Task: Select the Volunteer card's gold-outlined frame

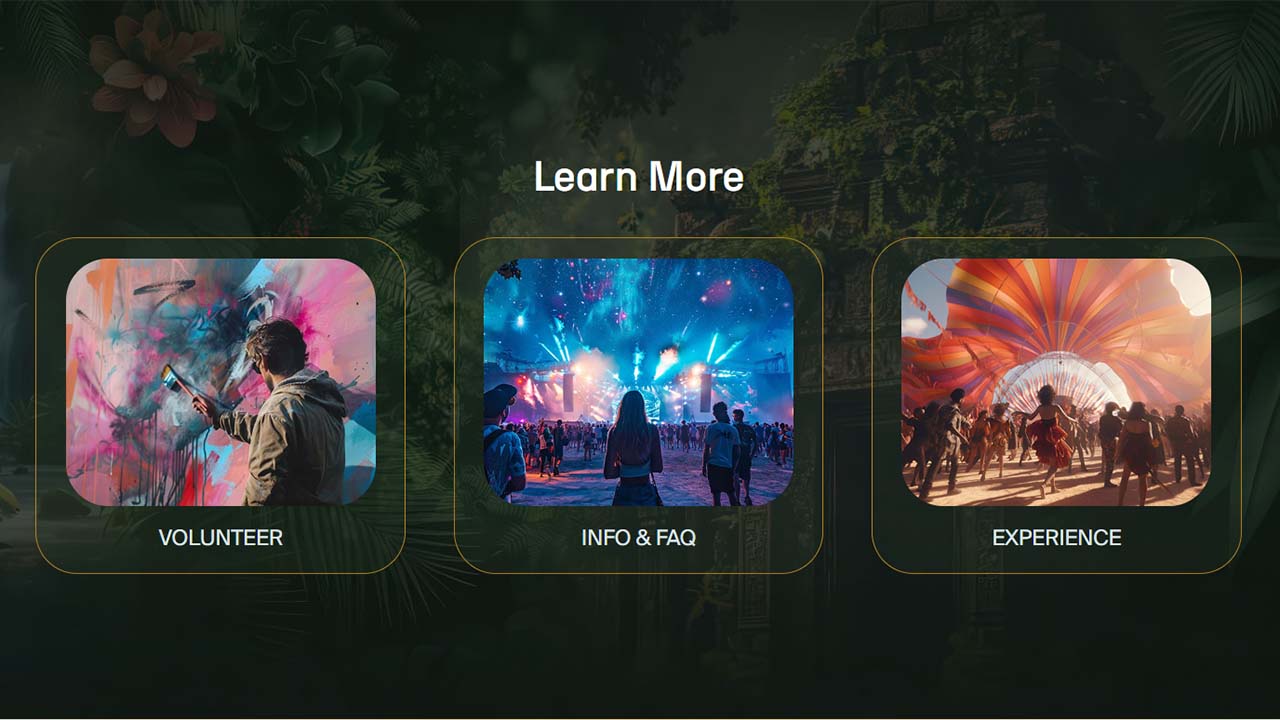Action: (220, 405)
